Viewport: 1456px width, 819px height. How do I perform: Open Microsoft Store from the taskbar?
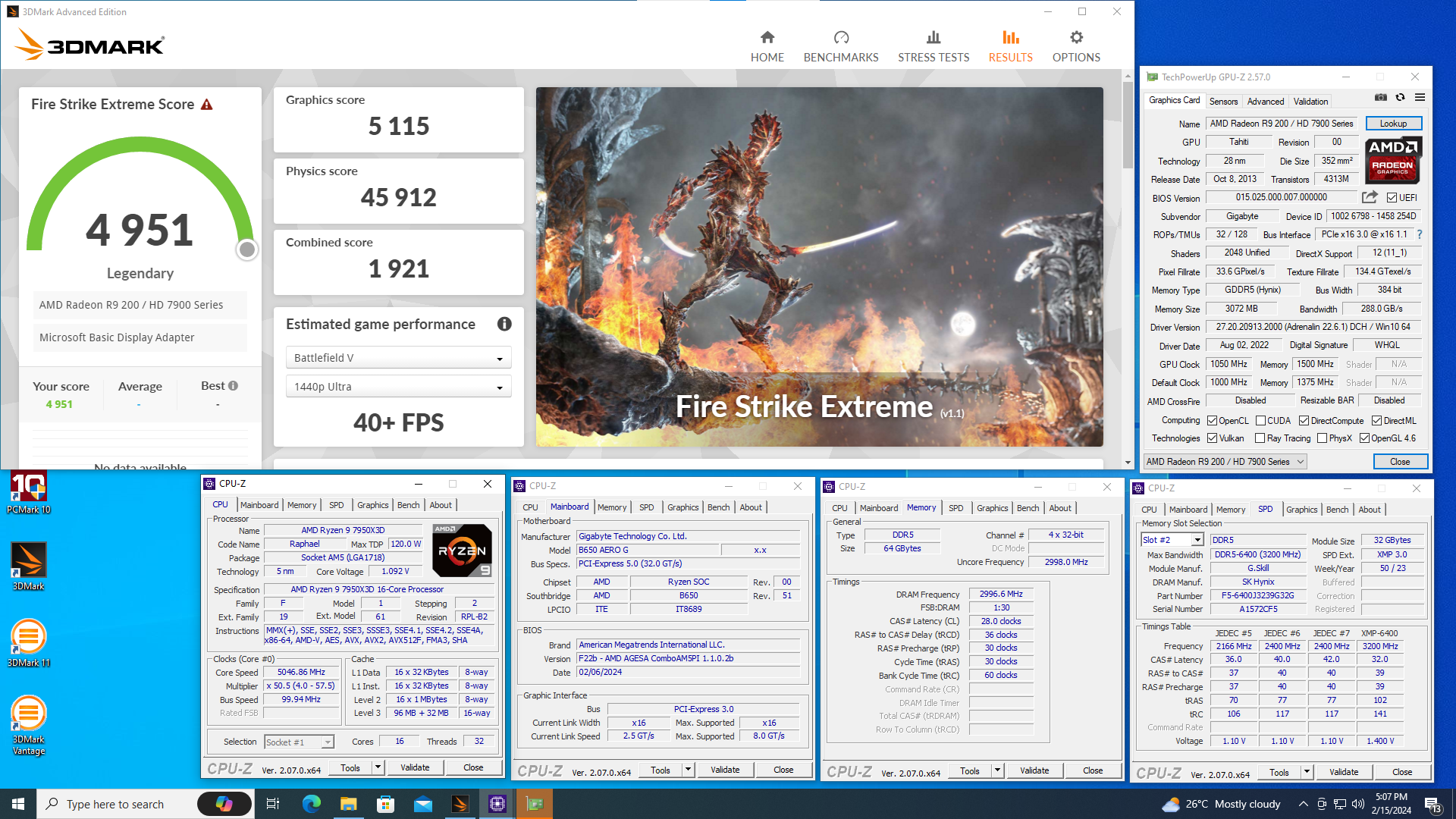pyautogui.click(x=385, y=804)
